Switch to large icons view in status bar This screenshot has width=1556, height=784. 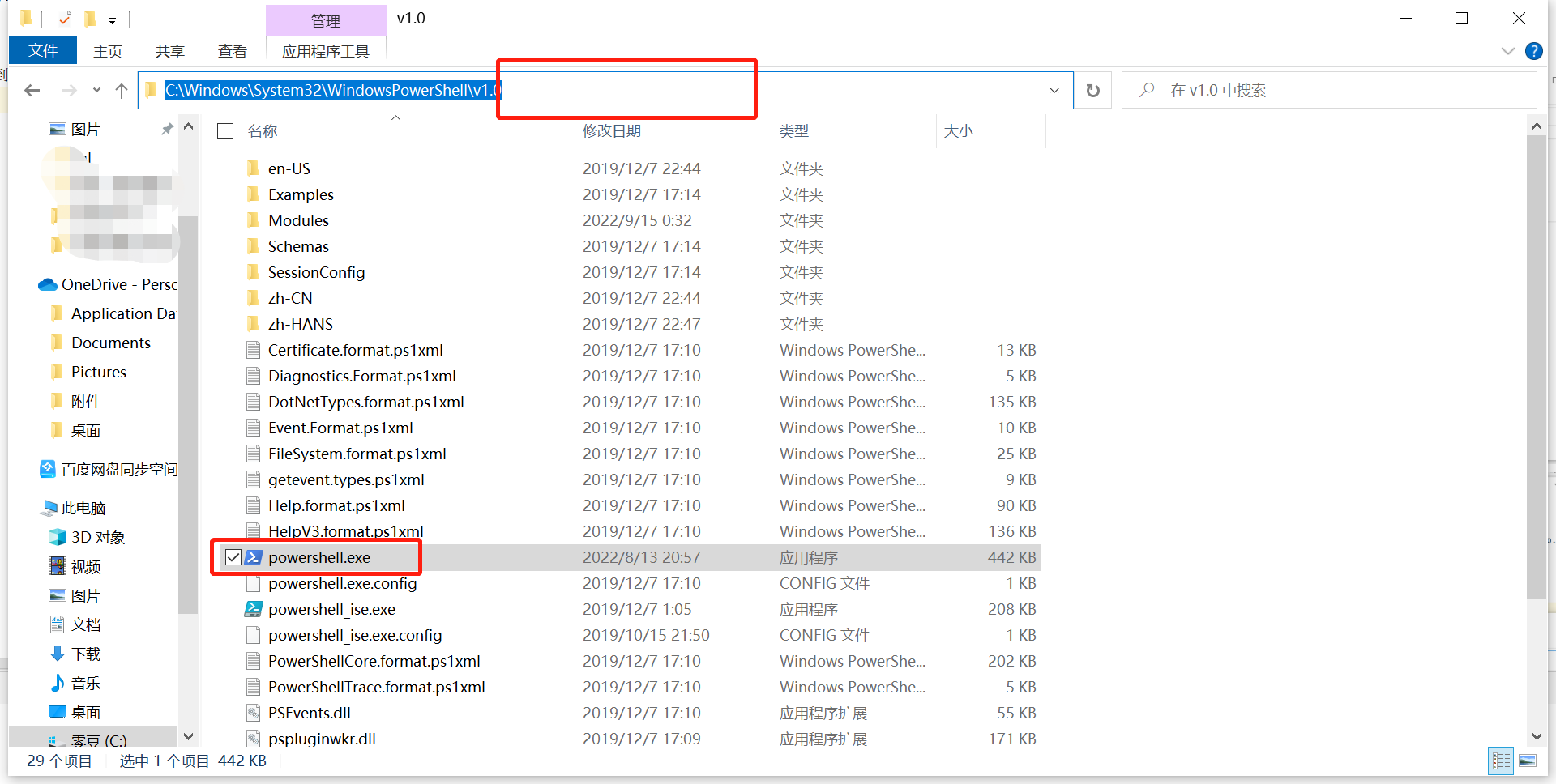[1528, 761]
